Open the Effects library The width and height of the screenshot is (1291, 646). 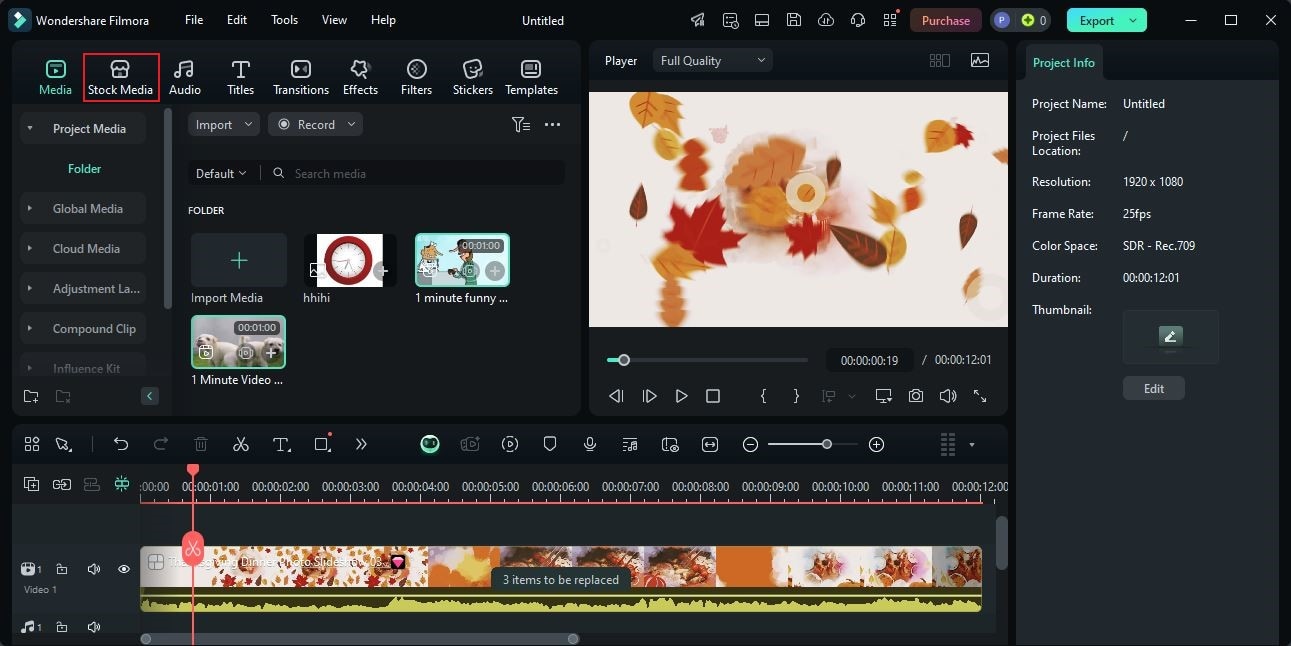pos(360,77)
